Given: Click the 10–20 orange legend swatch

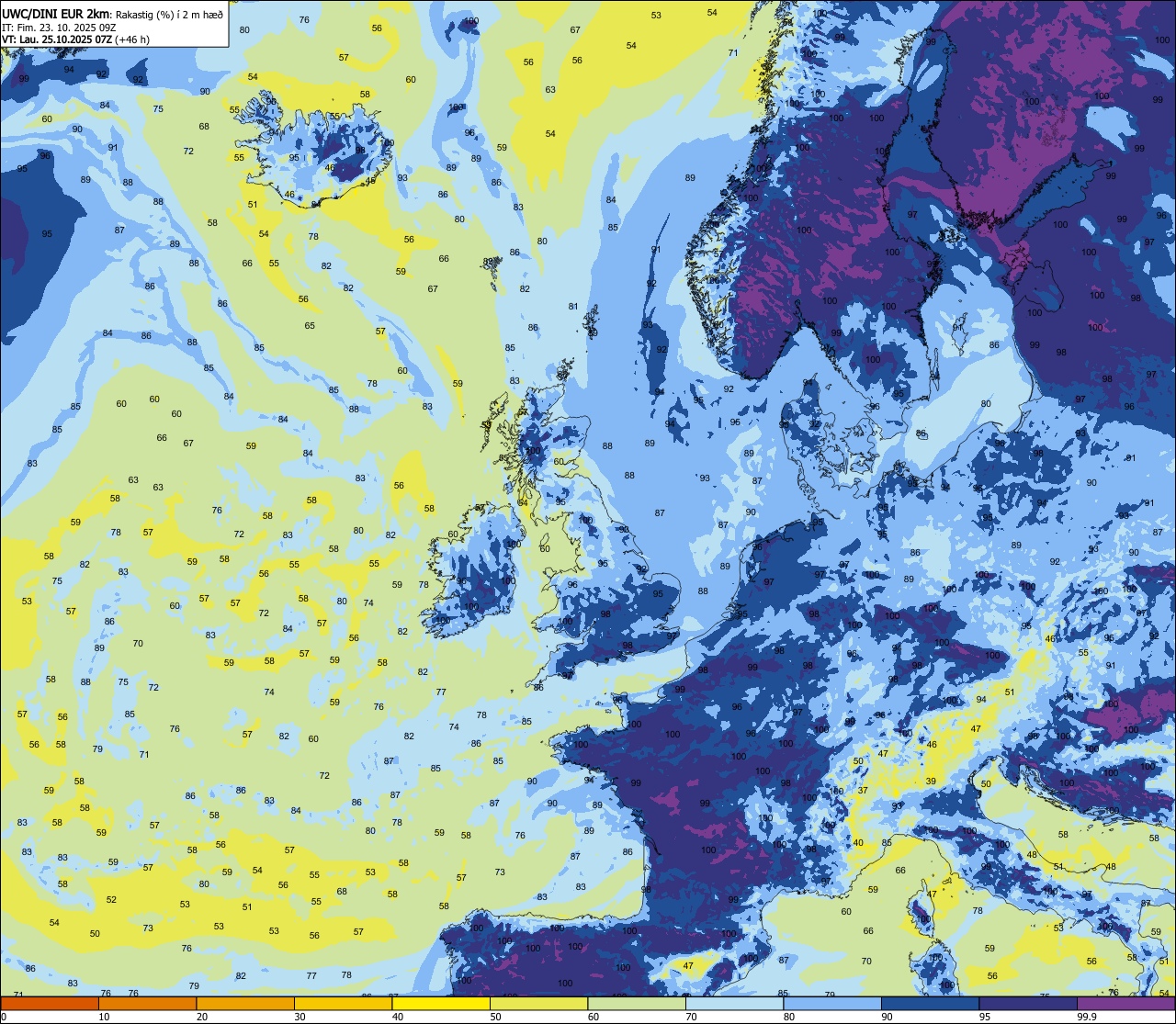Looking at the screenshot, I should pos(148,1003).
